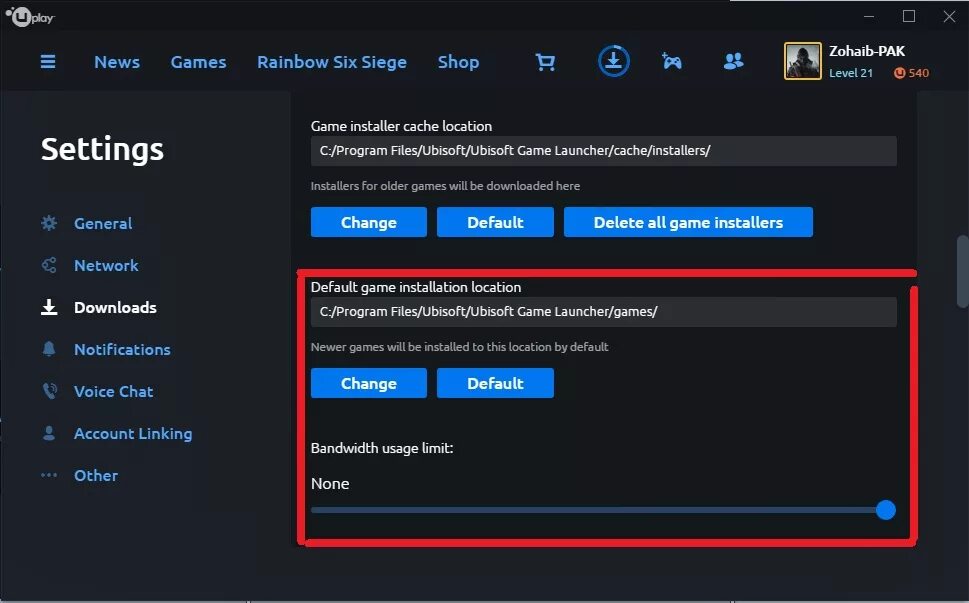969x603 pixels.
Task: Click the bell icon beside Notifications
Action: tap(49, 349)
